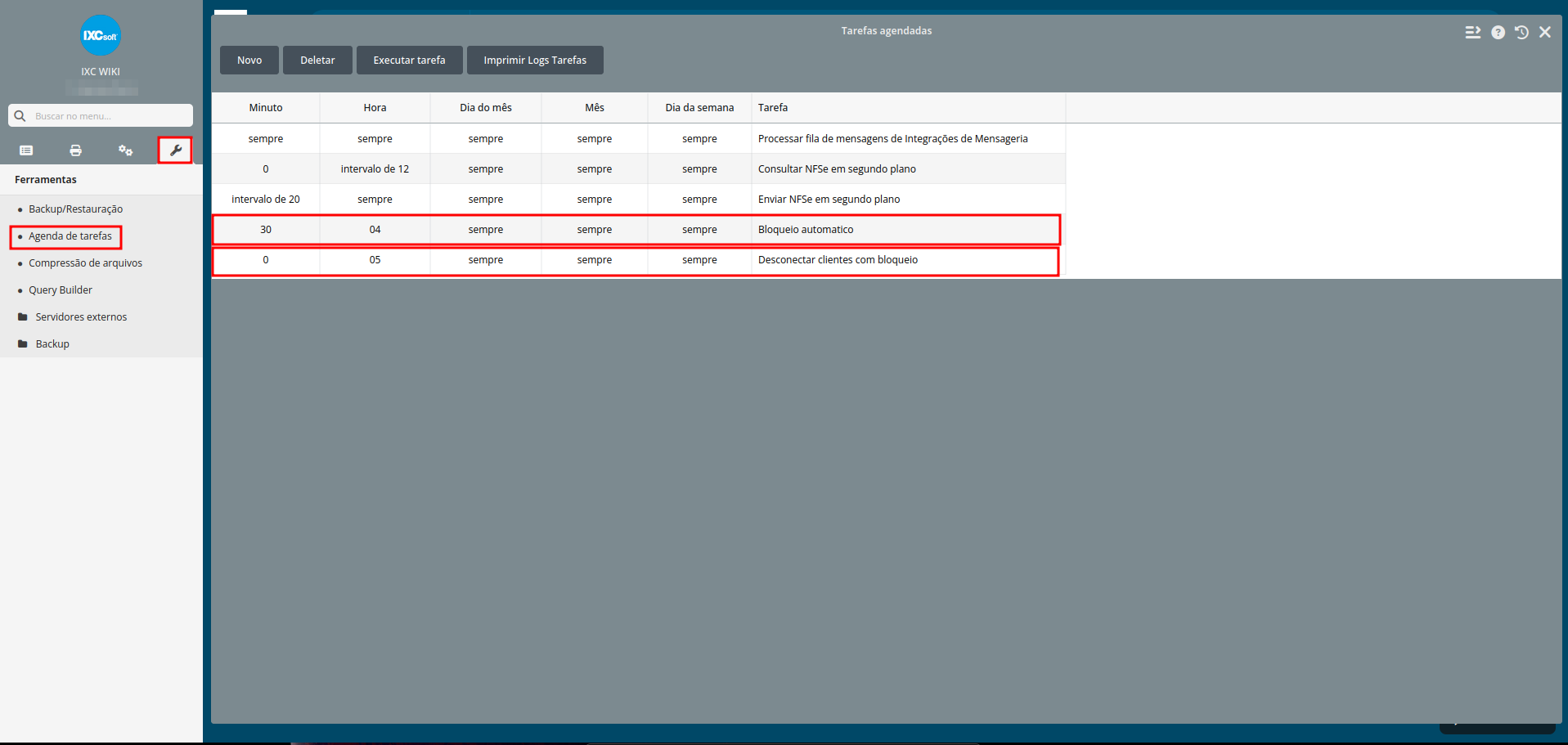Select Consultar NFSe em segundo plano row
Image resolution: width=1568 pixels, height=745 pixels.
click(638, 169)
